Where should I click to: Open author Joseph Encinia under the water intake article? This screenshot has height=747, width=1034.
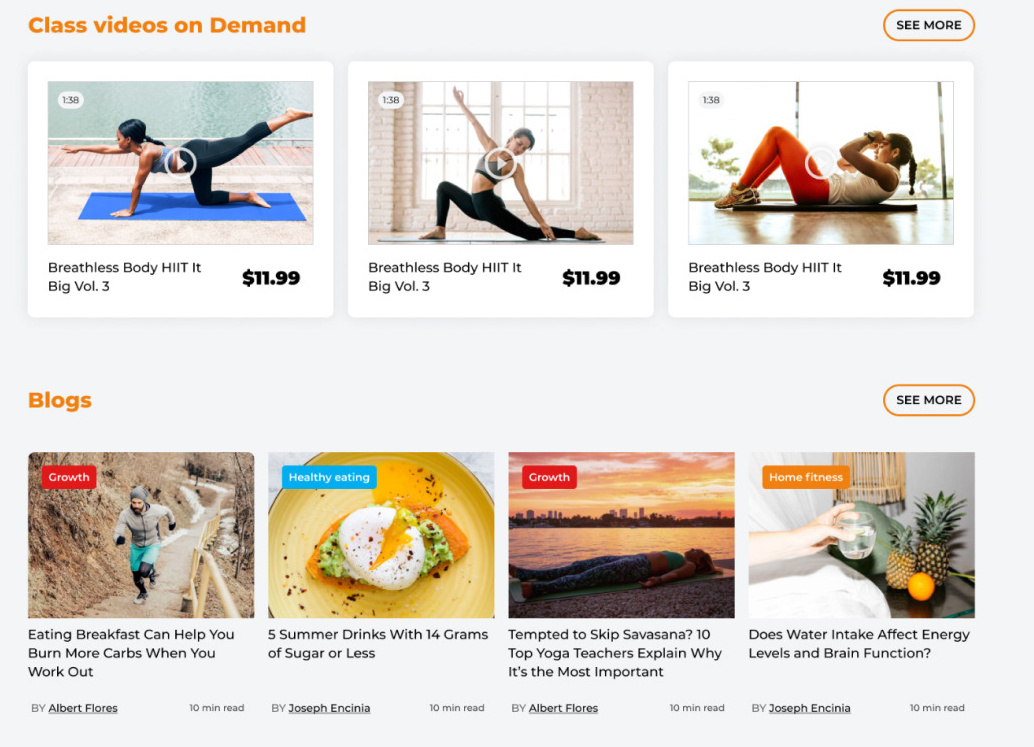(810, 708)
